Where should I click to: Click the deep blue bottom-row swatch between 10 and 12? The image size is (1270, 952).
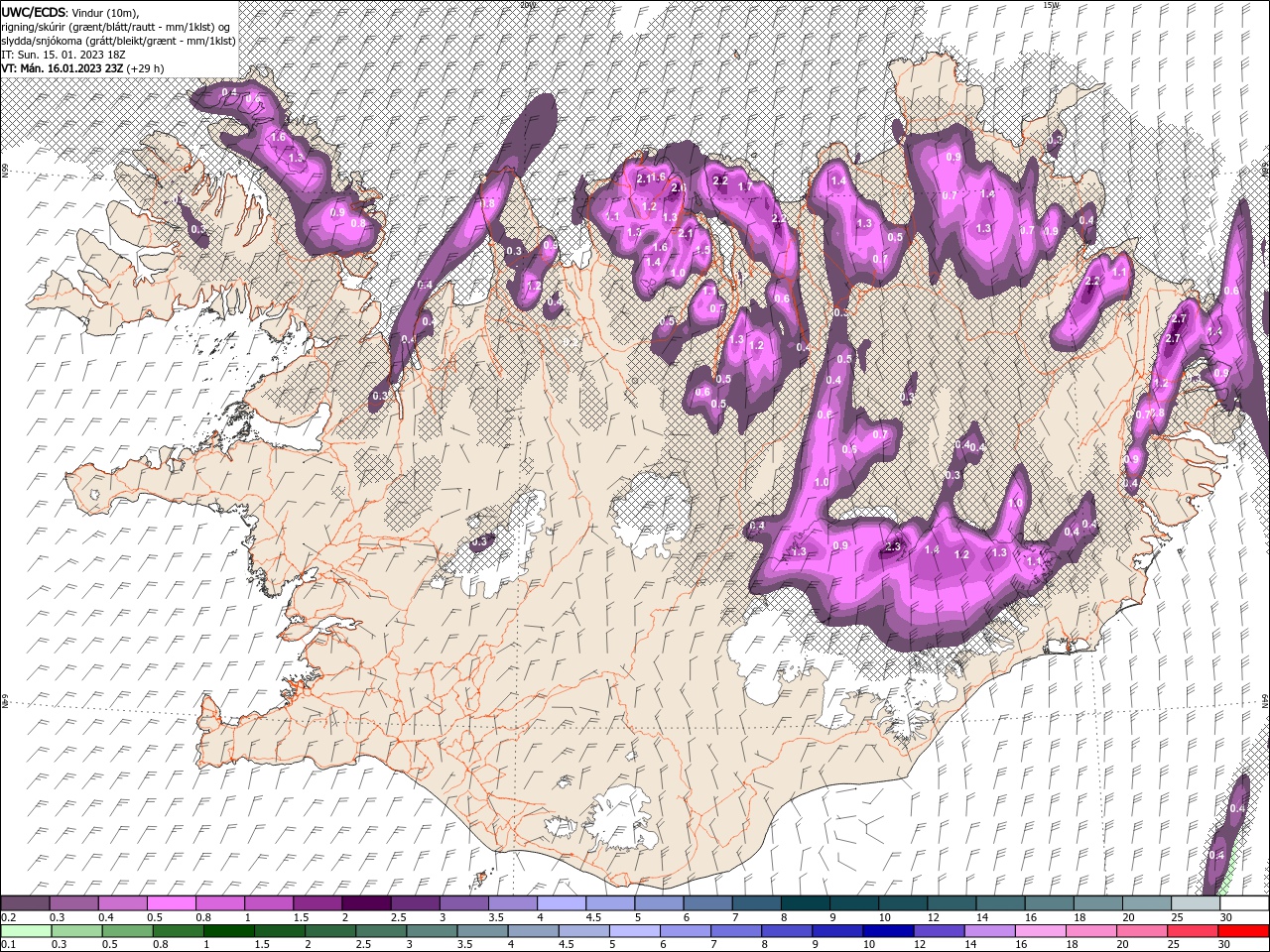pos(888,931)
